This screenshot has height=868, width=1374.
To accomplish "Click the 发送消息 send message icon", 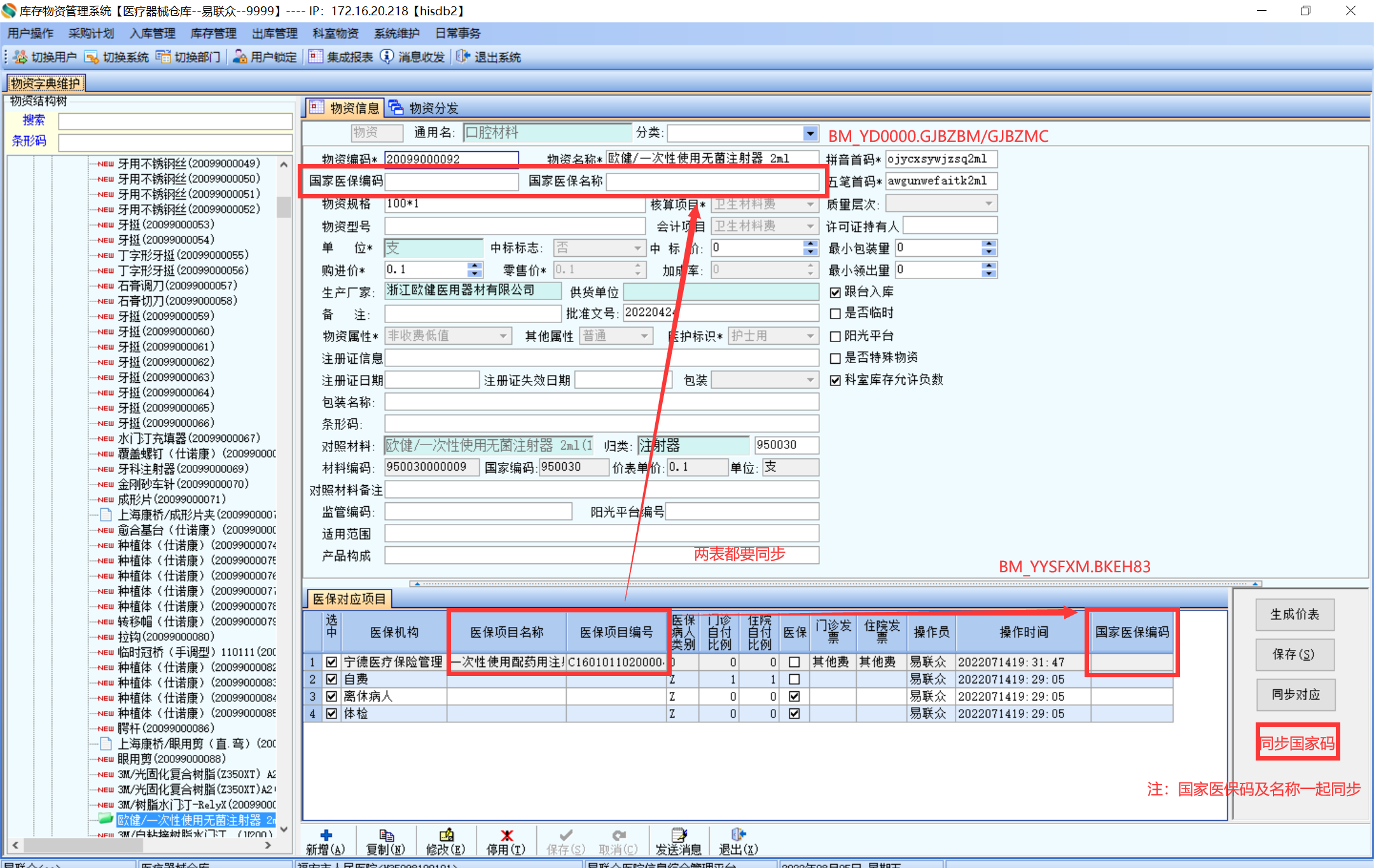I will pyautogui.click(x=679, y=836).
